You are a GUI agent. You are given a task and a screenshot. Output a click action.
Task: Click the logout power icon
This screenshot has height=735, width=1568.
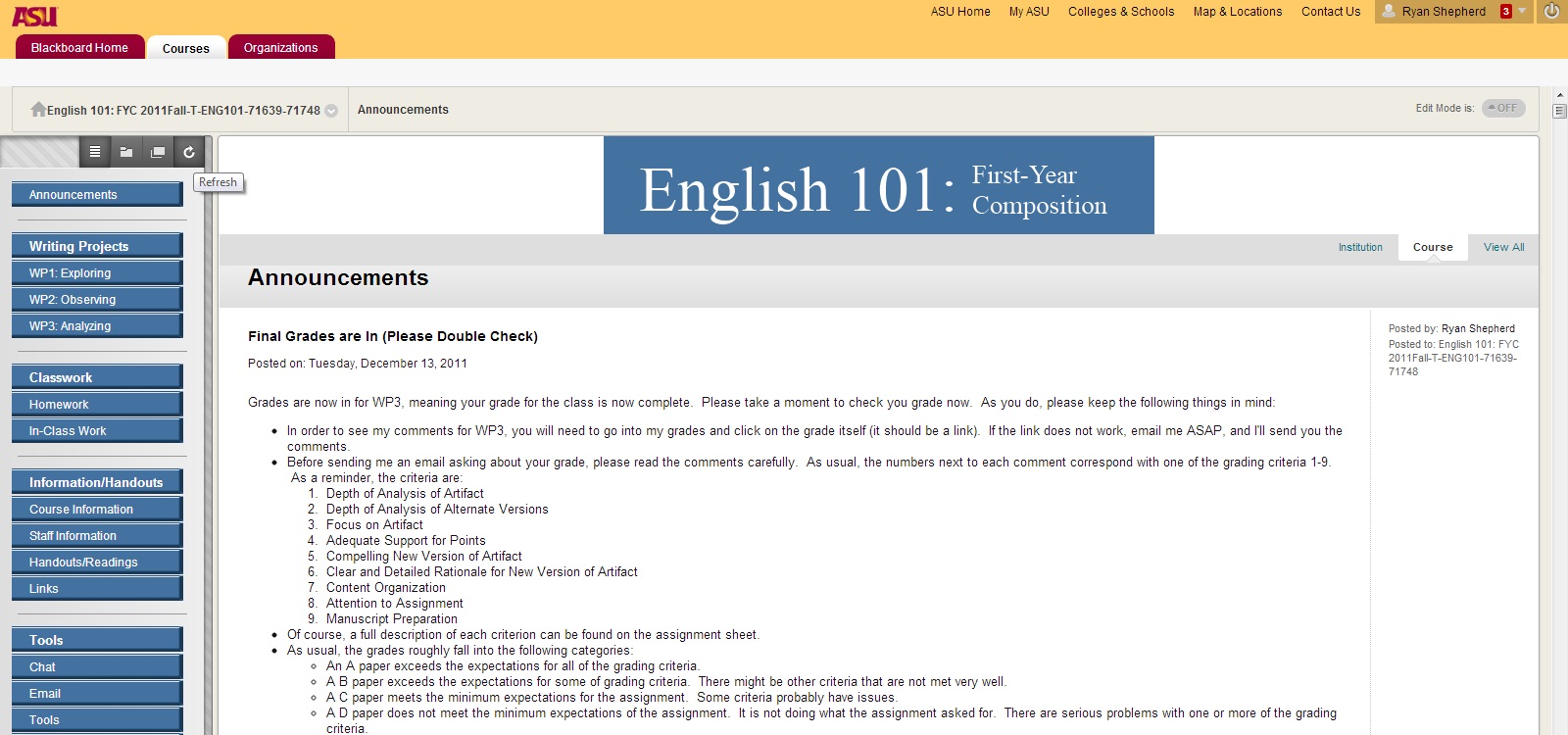click(x=1551, y=12)
